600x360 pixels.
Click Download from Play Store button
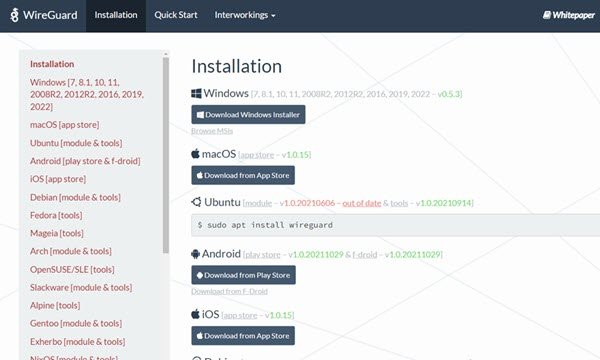[243, 275]
